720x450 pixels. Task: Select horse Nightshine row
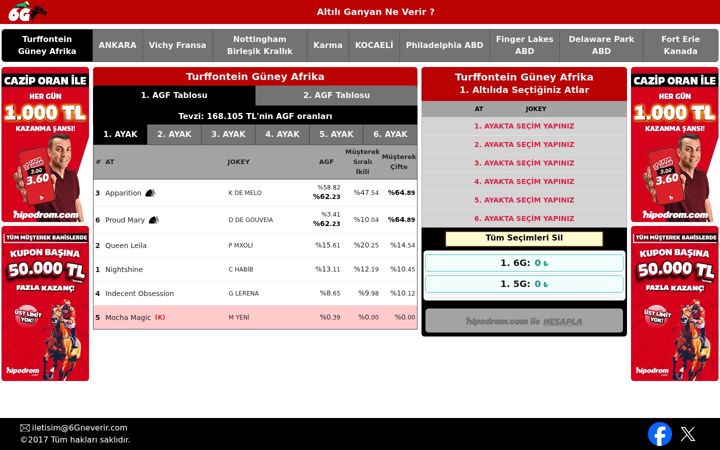(x=255, y=269)
